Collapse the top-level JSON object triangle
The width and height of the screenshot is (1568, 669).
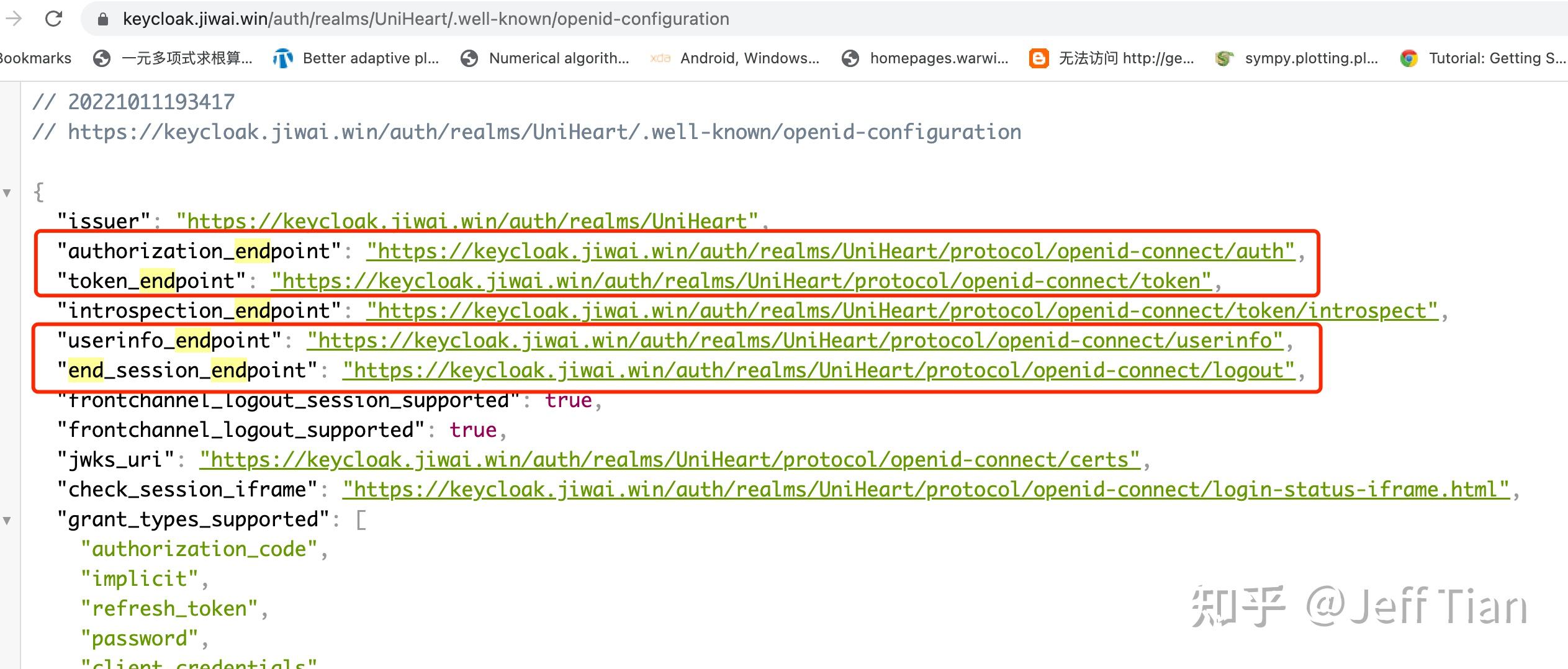click(7, 192)
